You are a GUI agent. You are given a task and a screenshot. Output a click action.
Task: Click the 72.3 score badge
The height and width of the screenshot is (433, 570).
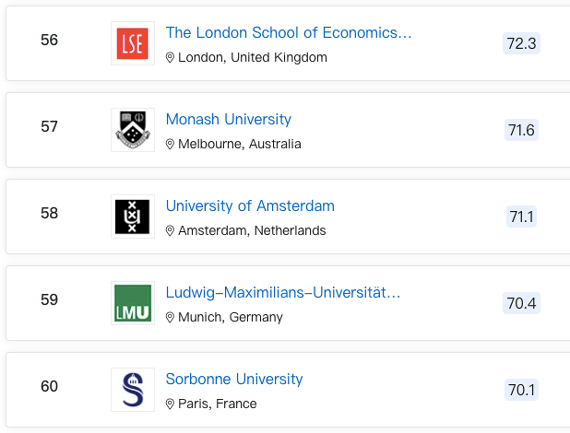[x=521, y=43]
